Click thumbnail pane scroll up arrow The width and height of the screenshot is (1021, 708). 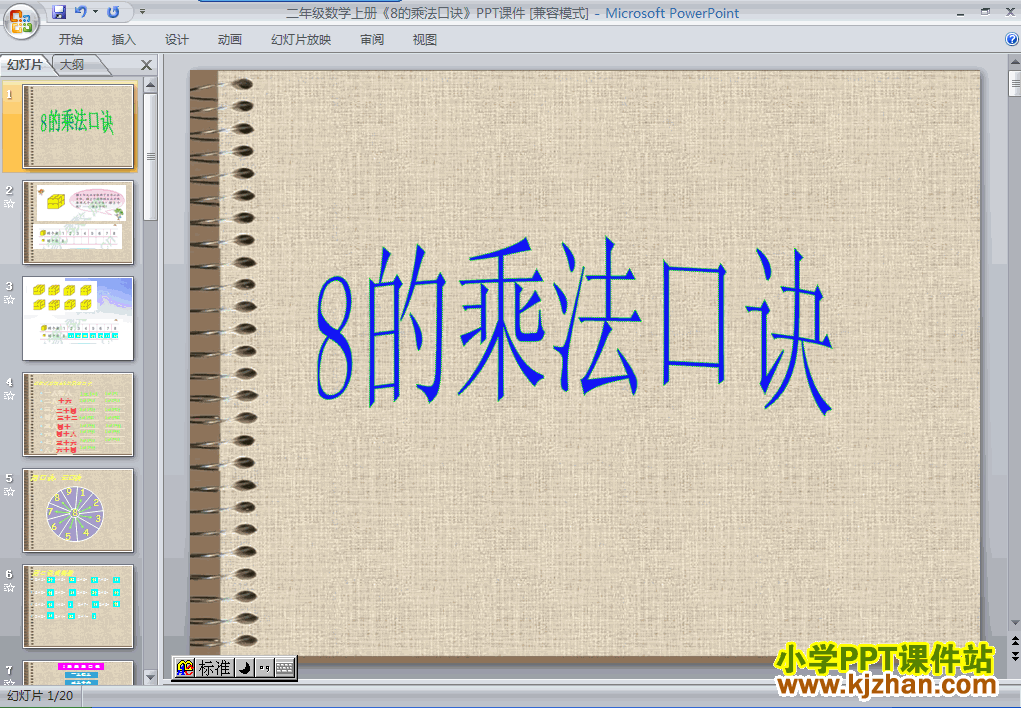click(x=150, y=85)
